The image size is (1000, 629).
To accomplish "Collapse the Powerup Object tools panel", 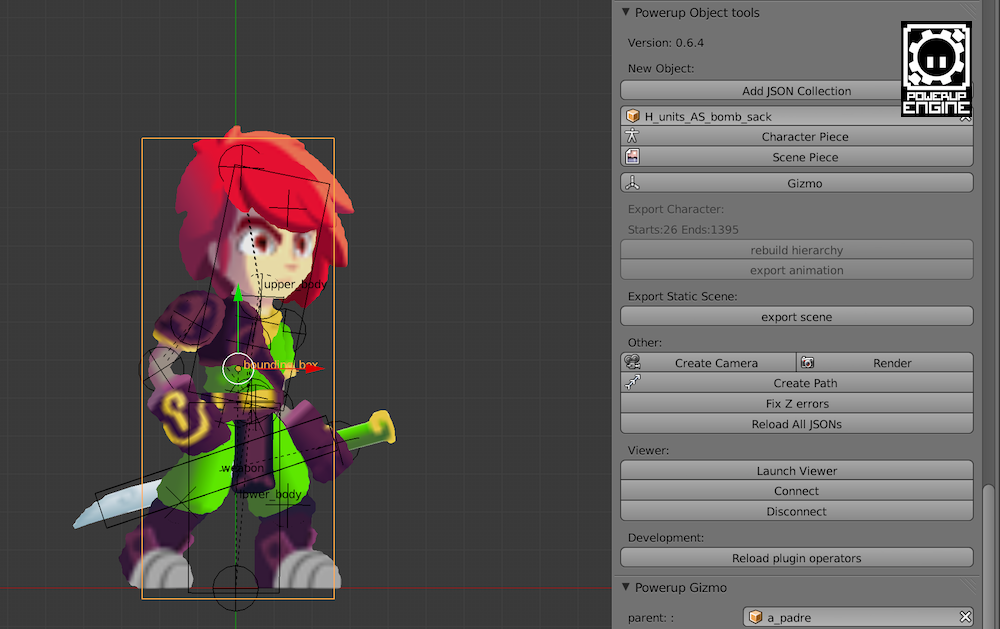I will click(x=626, y=12).
